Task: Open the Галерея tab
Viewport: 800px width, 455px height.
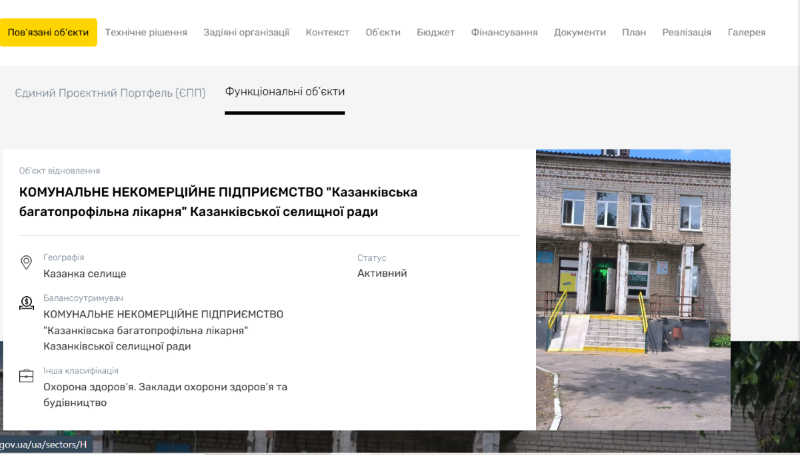Action: (x=746, y=32)
